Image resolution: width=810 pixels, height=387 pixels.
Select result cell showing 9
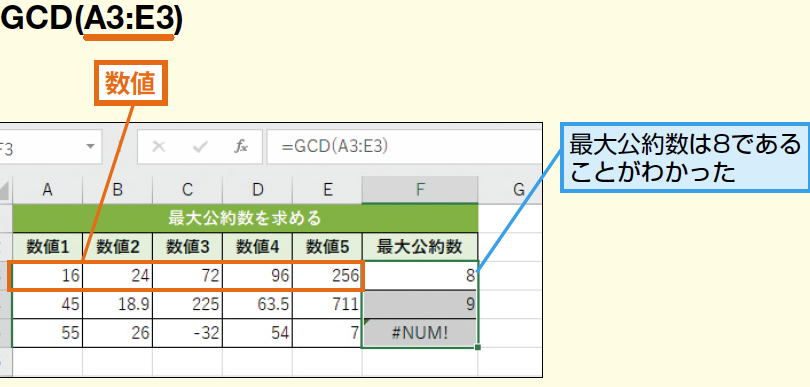[420, 304]
